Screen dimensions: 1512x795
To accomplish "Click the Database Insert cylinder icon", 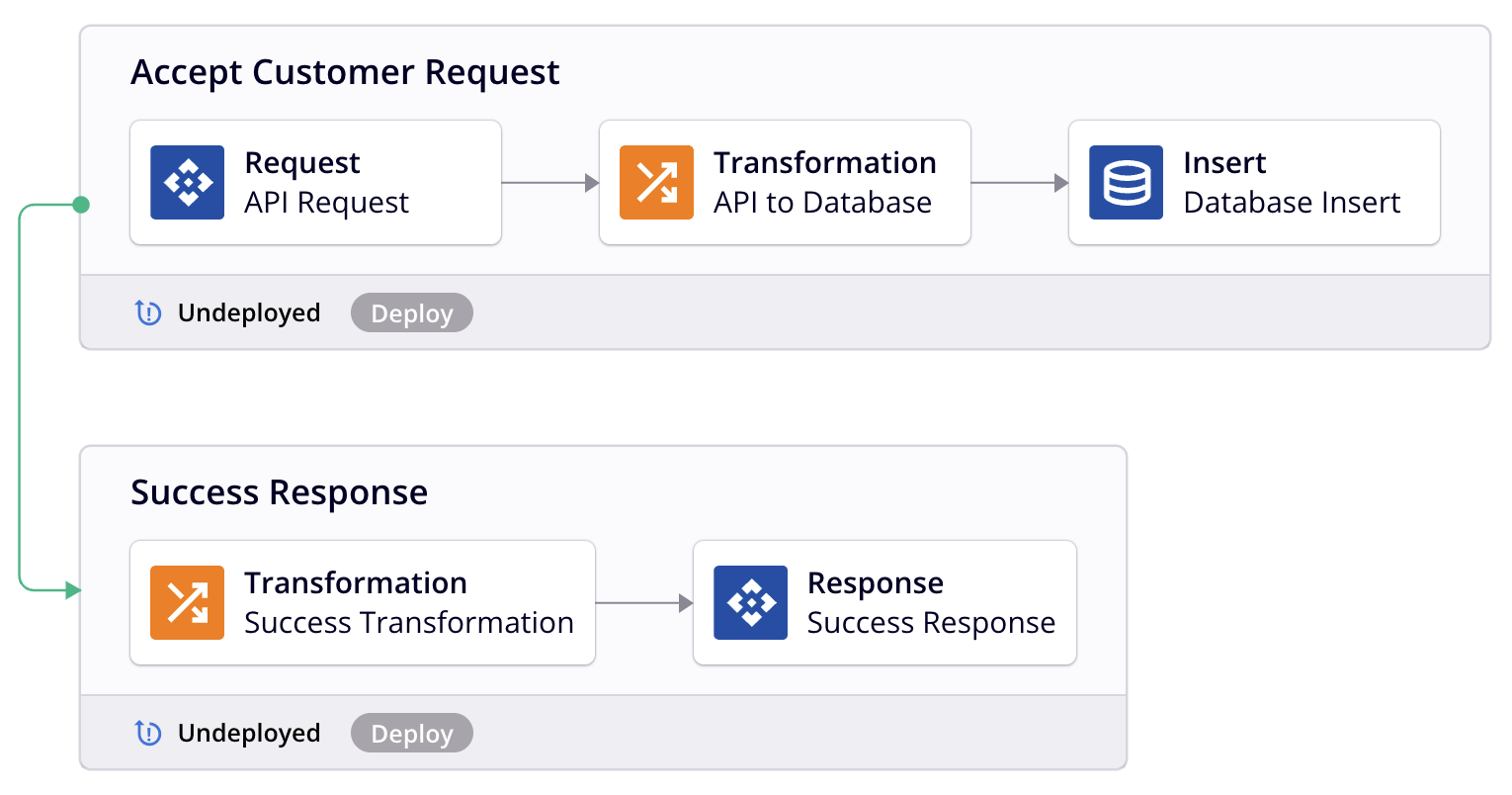I will coord(1126,183).
